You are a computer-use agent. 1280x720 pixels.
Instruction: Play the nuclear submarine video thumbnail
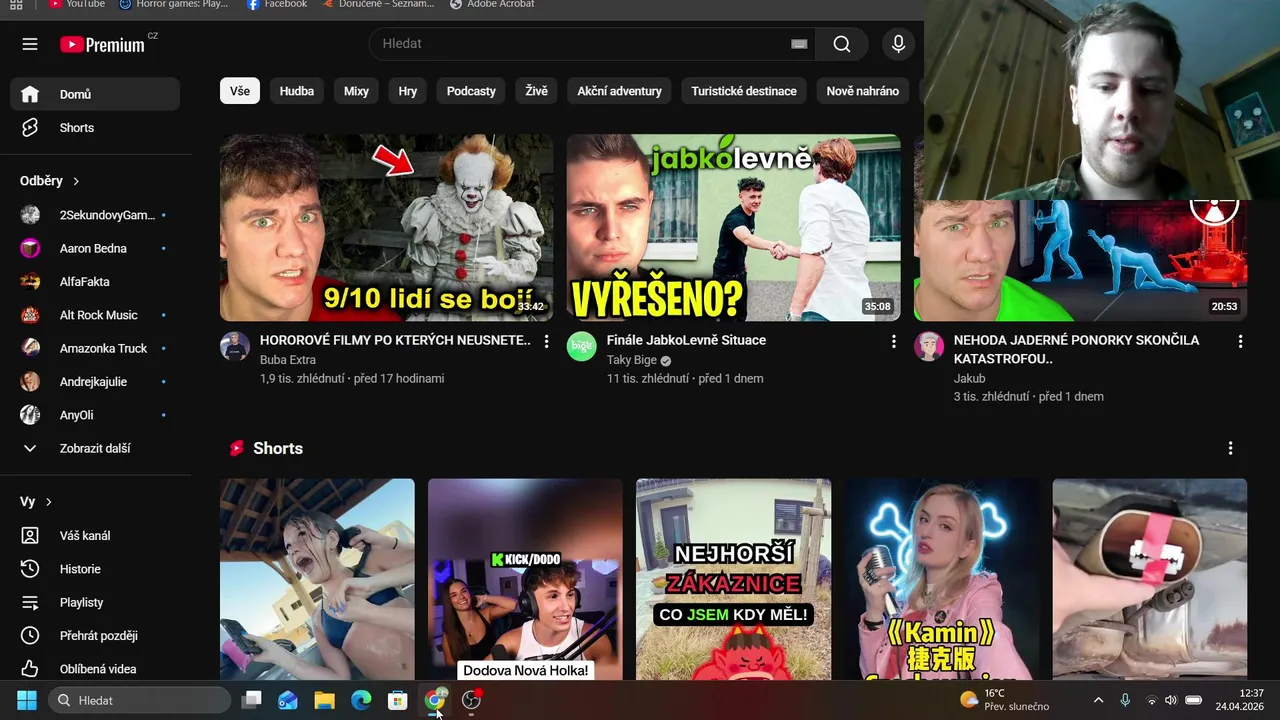pos(1080,260)
